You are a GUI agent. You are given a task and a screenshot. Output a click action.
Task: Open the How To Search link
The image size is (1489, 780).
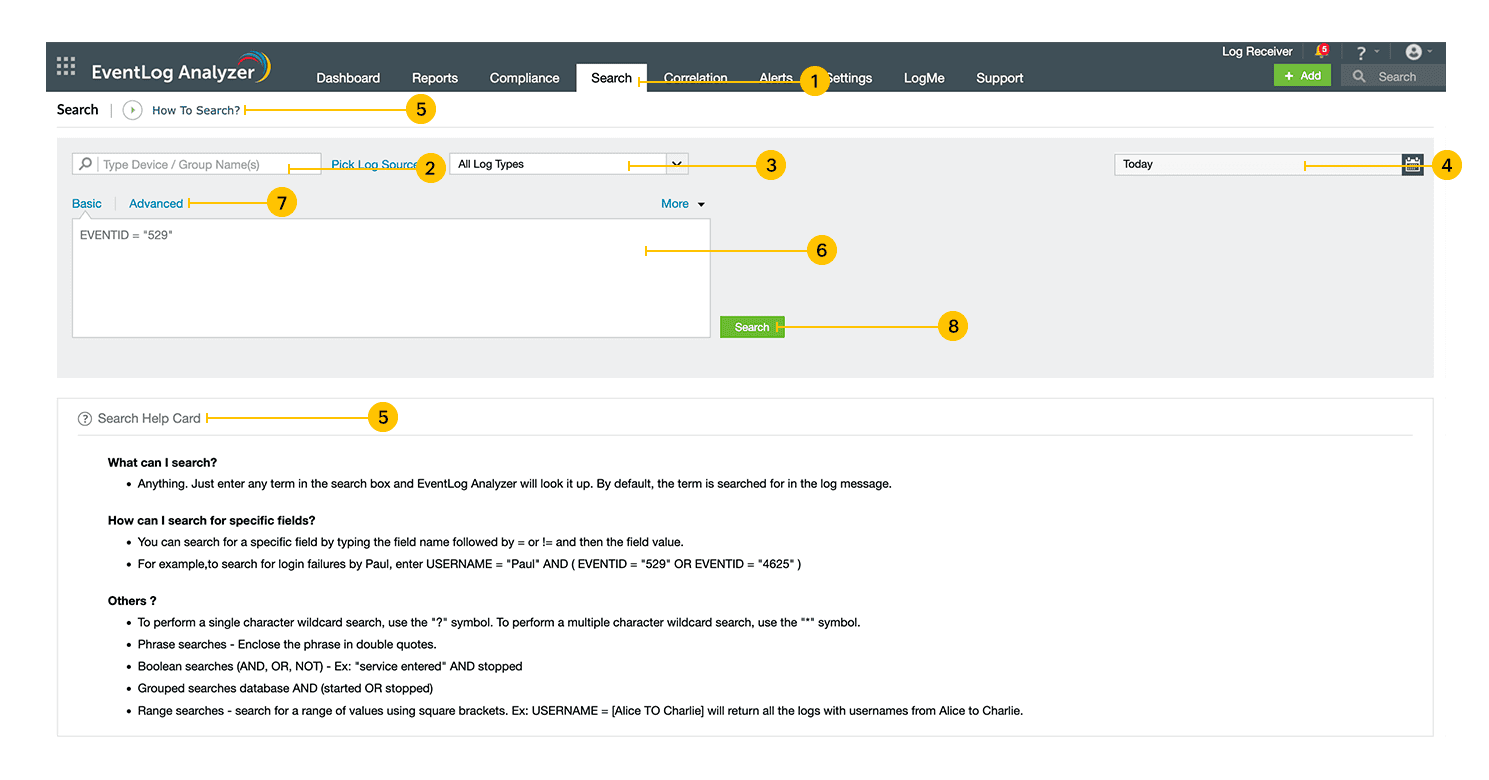[x=196, y=111]
